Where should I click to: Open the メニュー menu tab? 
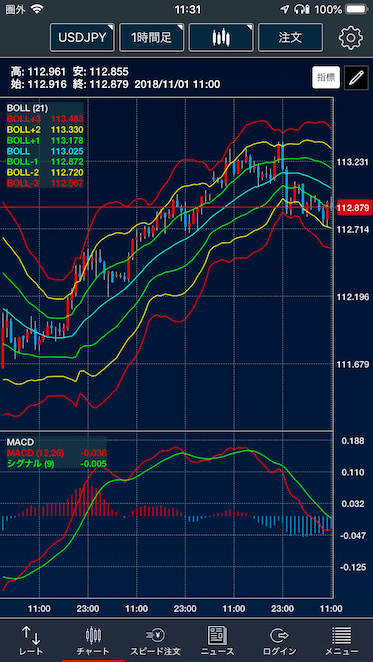341,640
